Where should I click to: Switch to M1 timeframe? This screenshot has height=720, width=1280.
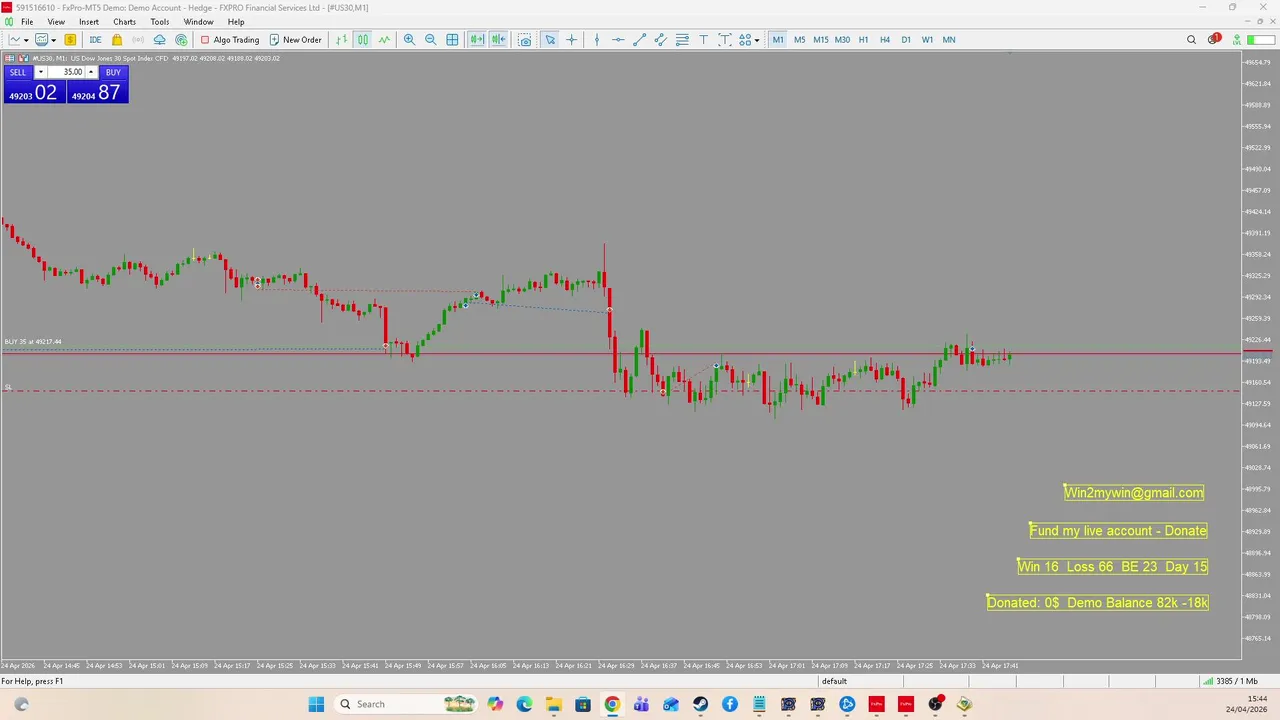point(778,40)
